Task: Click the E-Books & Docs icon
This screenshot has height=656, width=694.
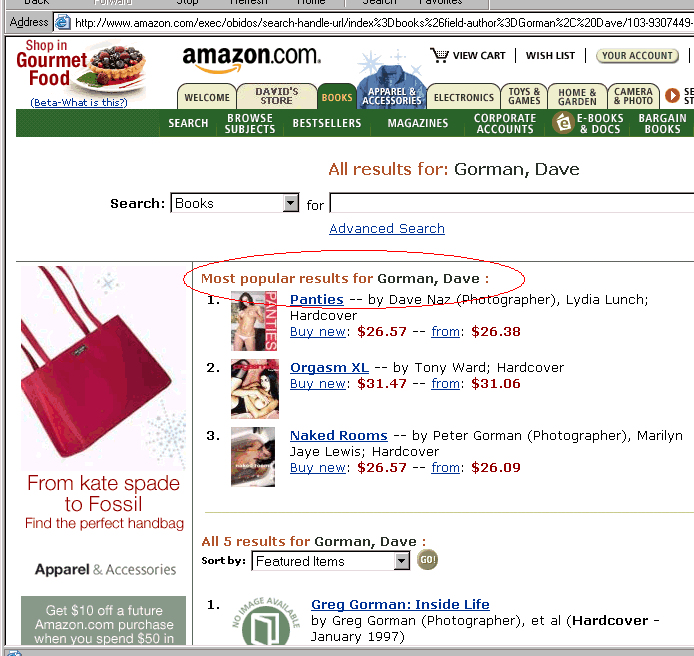Action: (x=563, y=123)
